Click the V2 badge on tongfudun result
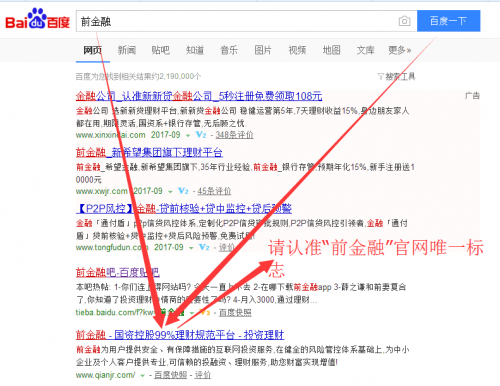This screenshot has height=386, width=500. pos(204,247)
